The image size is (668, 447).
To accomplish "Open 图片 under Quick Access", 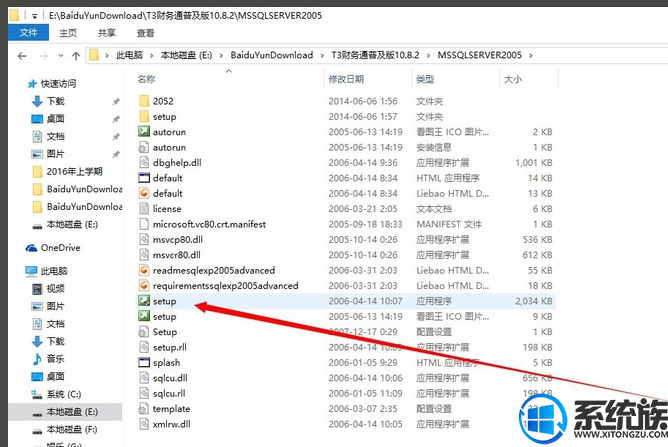I will (x=55, y=154).
